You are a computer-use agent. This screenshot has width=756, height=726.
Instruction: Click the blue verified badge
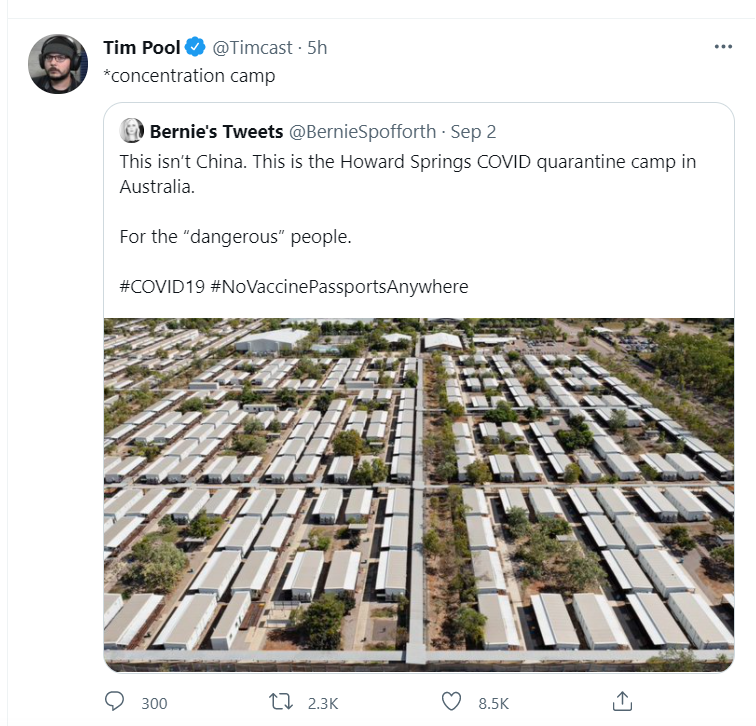tap(196, 48)
